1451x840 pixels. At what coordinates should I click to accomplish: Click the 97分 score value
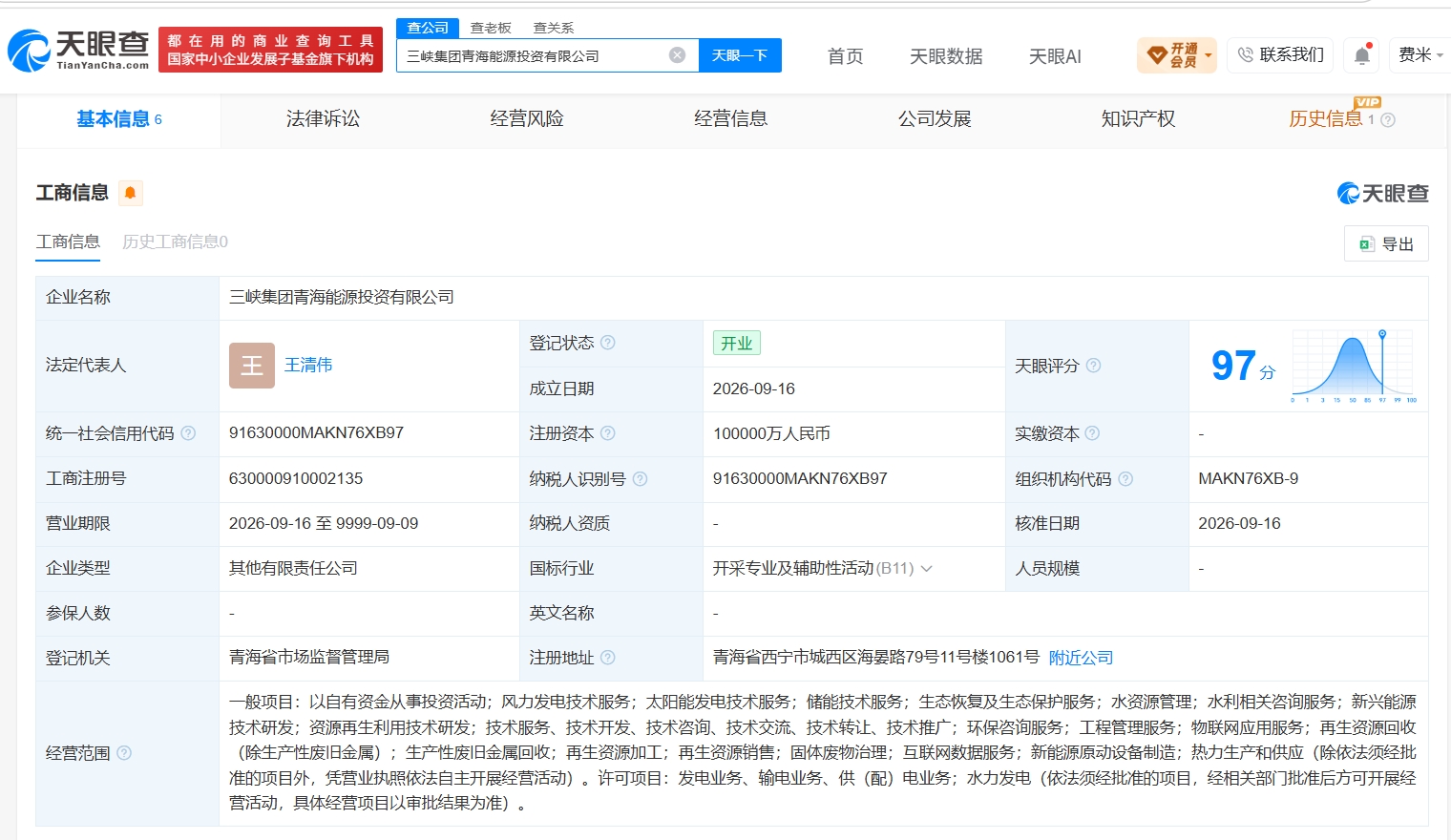tap(1243, 366)
